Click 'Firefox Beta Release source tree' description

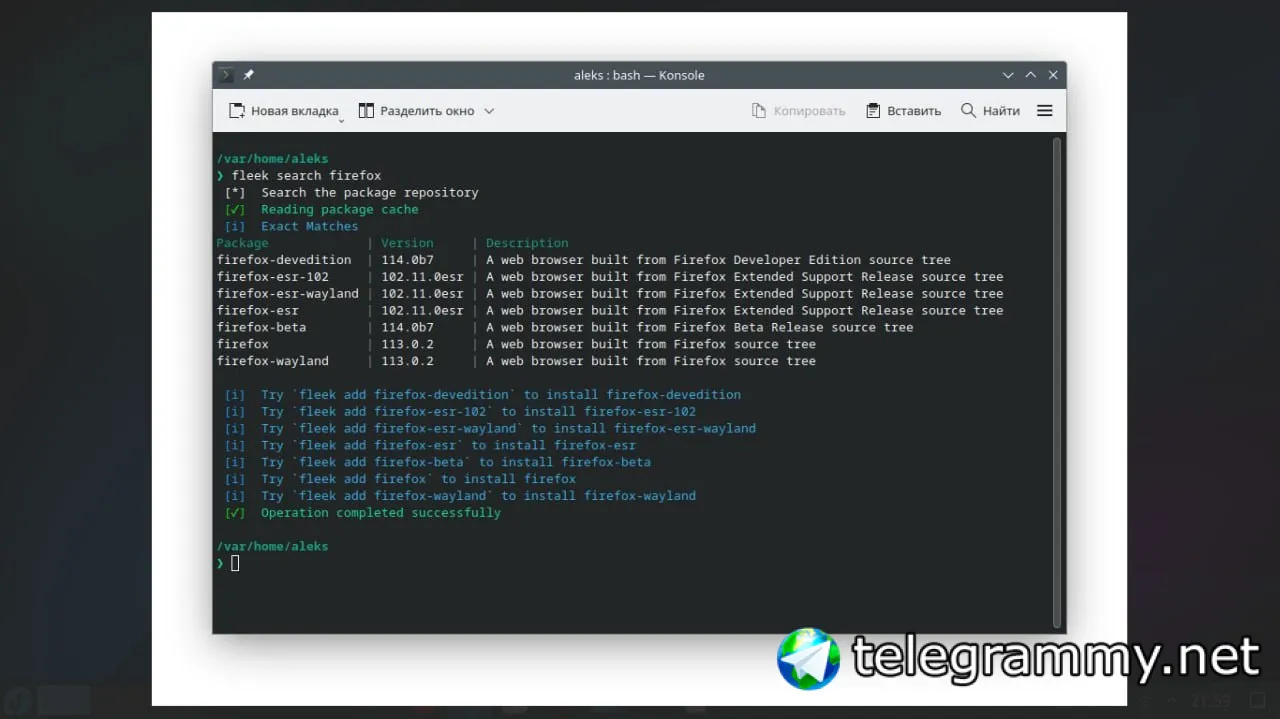(x=793, y=327)
